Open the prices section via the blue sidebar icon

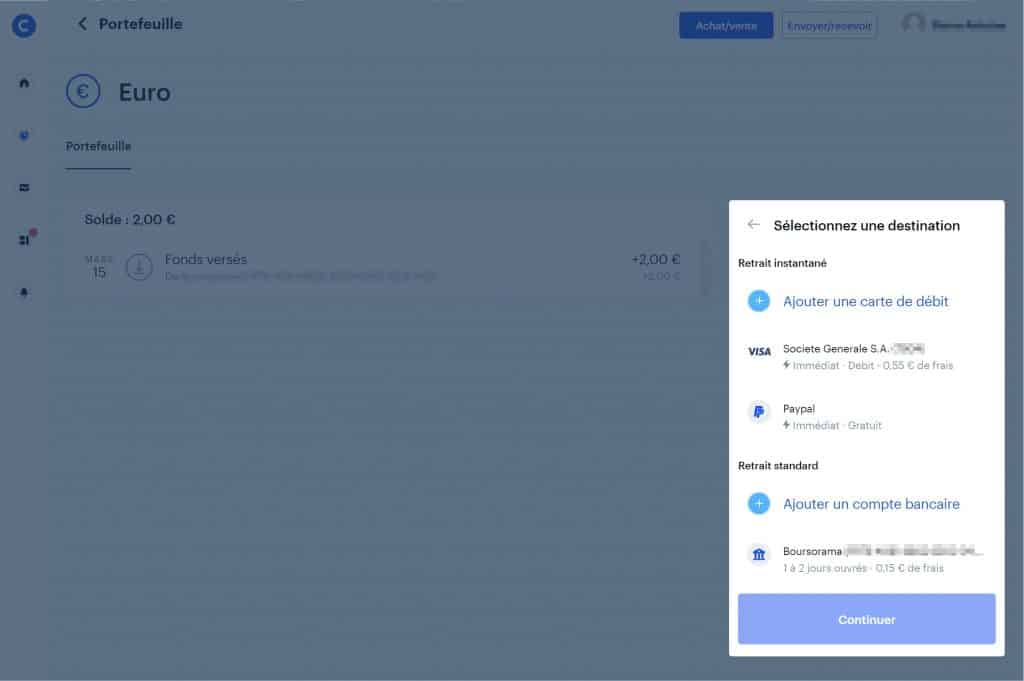[x=23, y=136]
